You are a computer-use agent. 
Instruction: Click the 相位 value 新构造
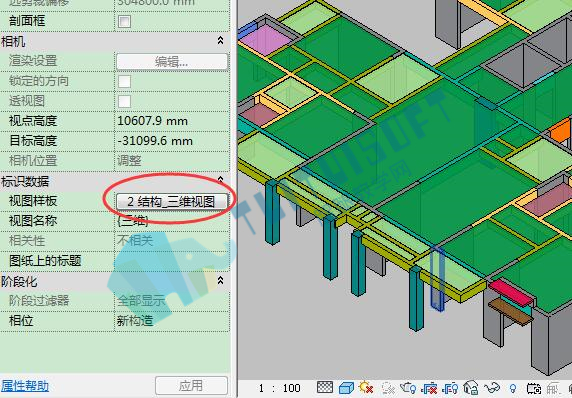click(135, 321)
